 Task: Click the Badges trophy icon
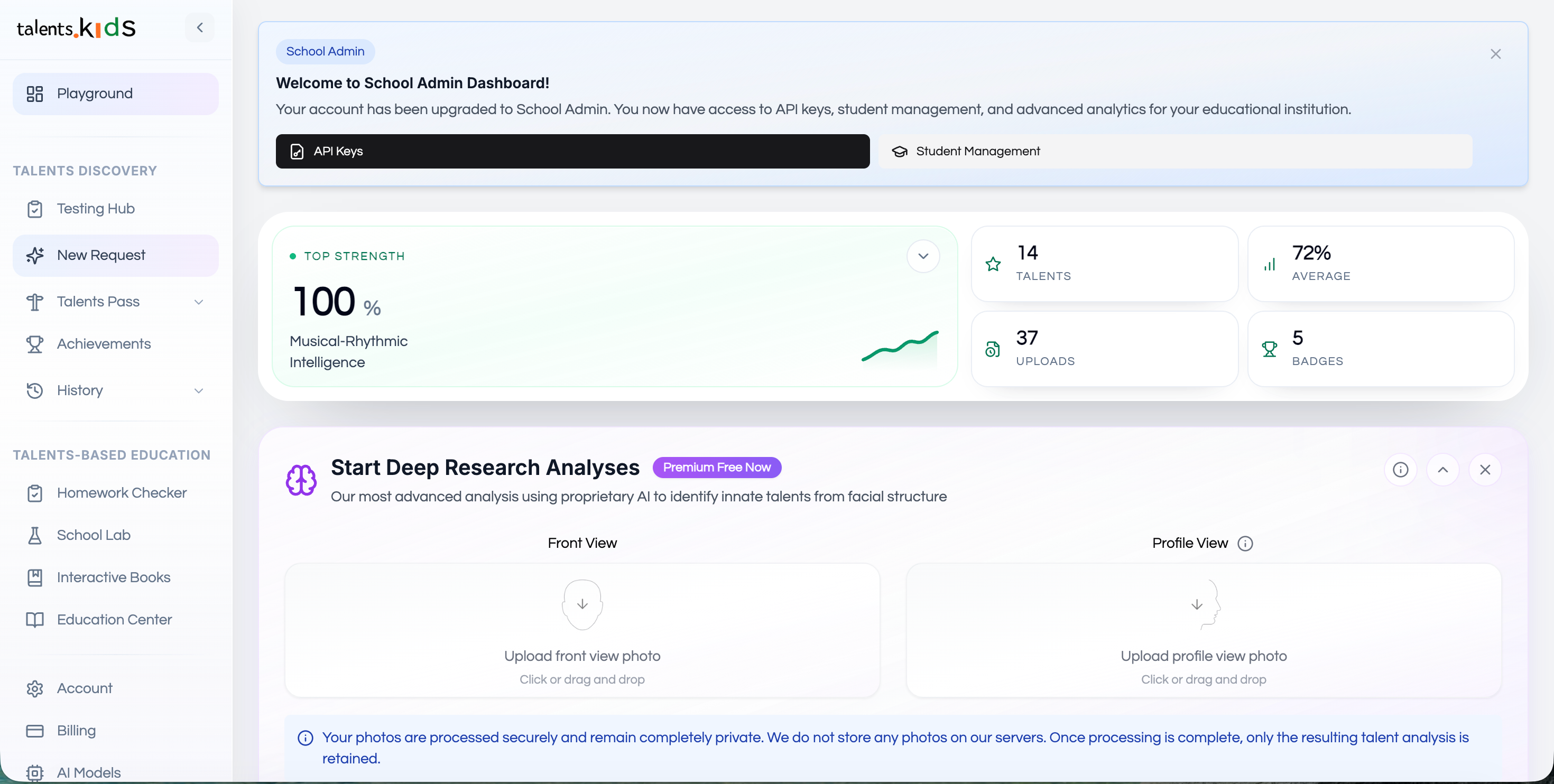pos(1269,349)
